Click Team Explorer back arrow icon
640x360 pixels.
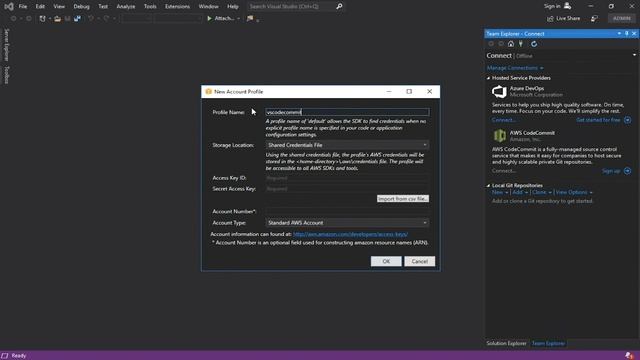(491, 44)
